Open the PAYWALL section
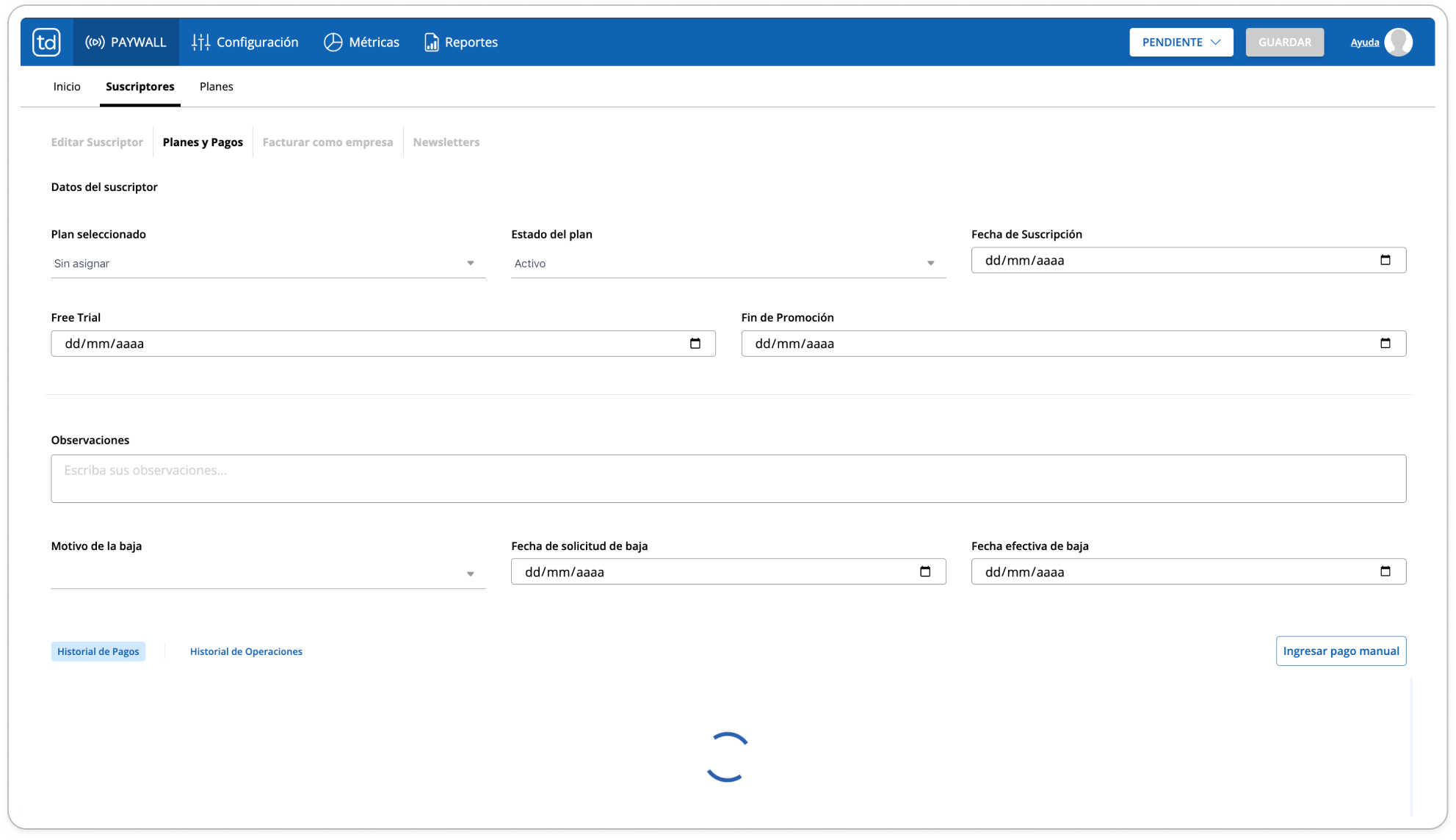The image size is (1456, 840). coord(126,42)
